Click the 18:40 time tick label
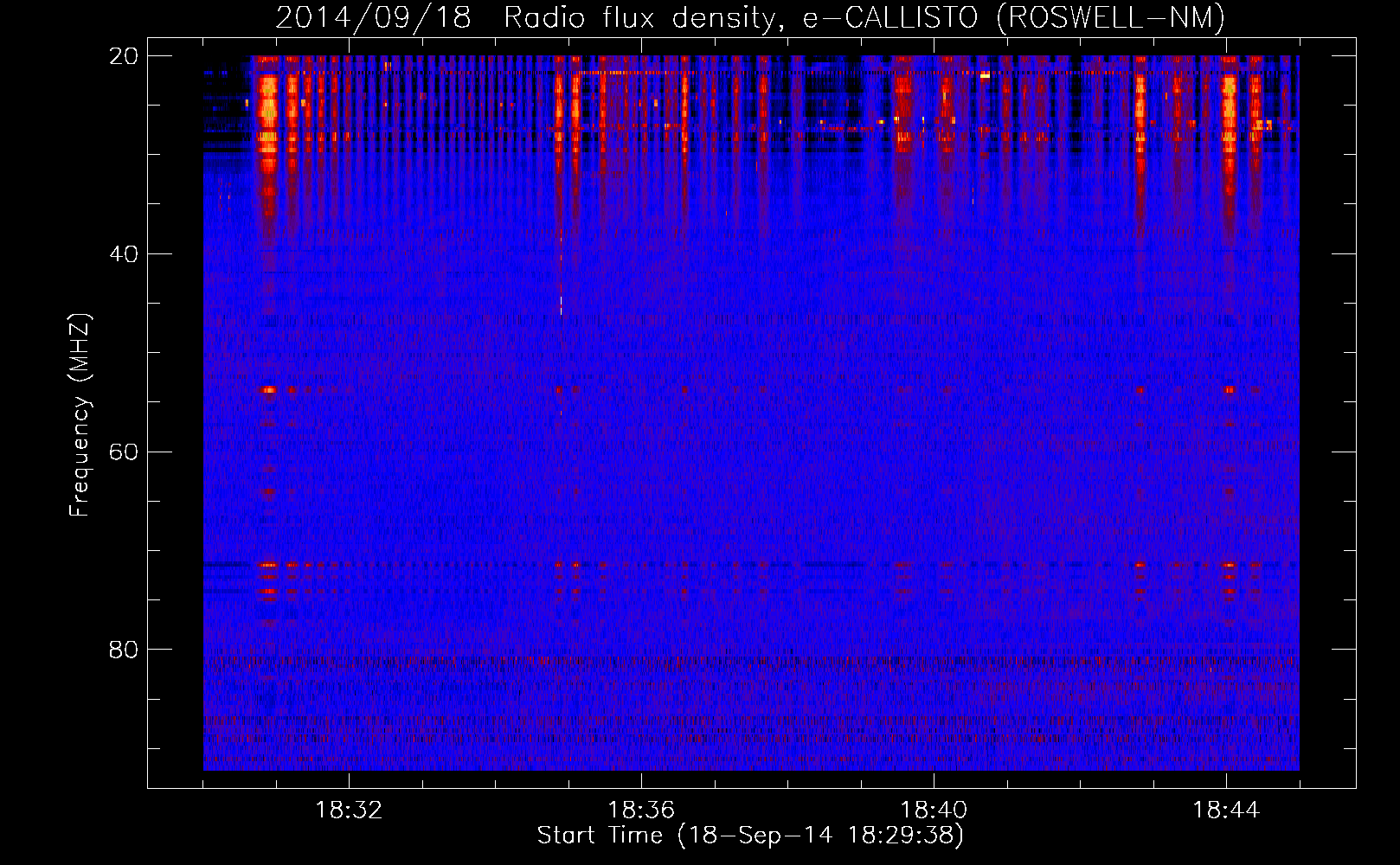1400x865 pixels. [934, 811]
